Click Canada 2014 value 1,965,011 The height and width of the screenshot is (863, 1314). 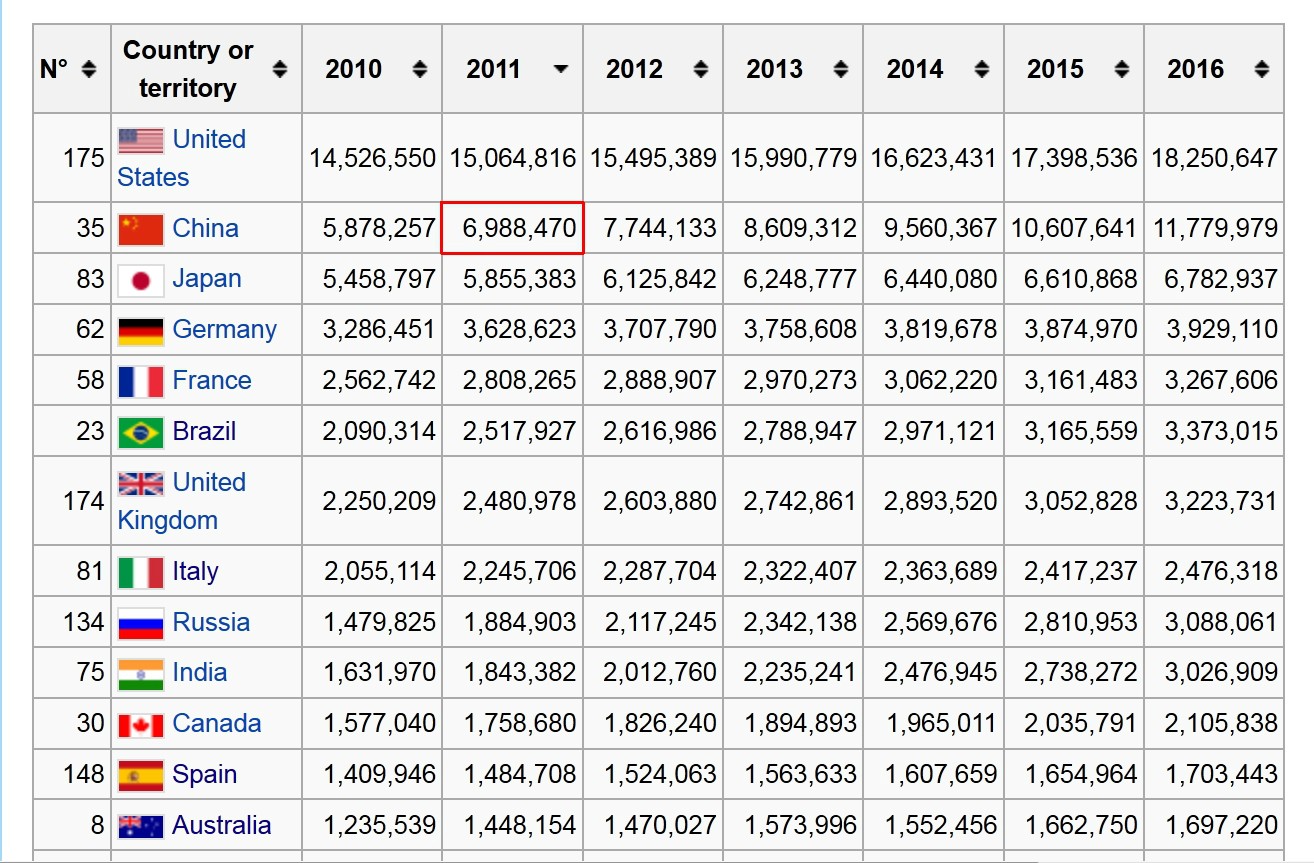[940, 724]
